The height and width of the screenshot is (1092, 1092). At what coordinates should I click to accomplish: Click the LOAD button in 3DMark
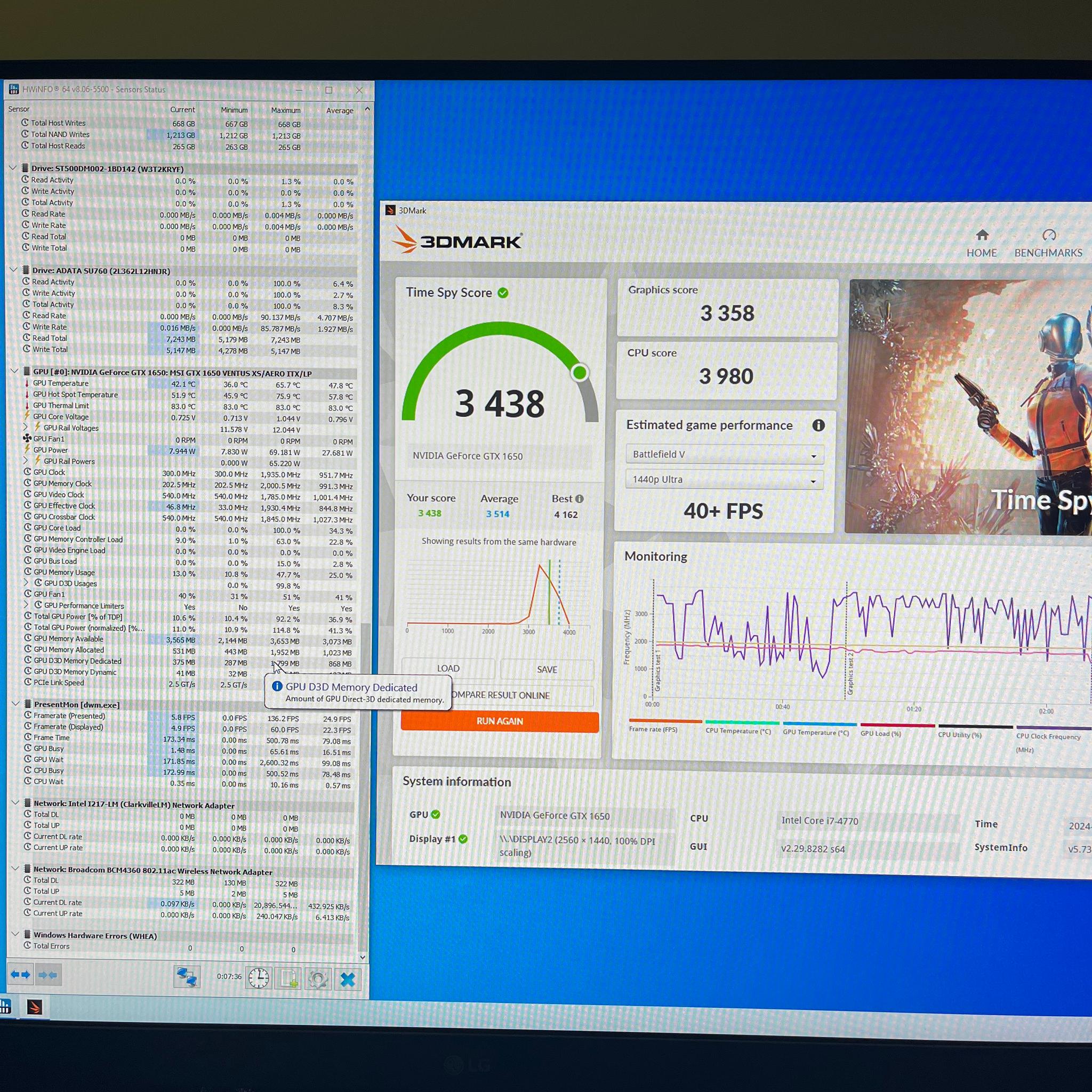click(x=448, y=669)
